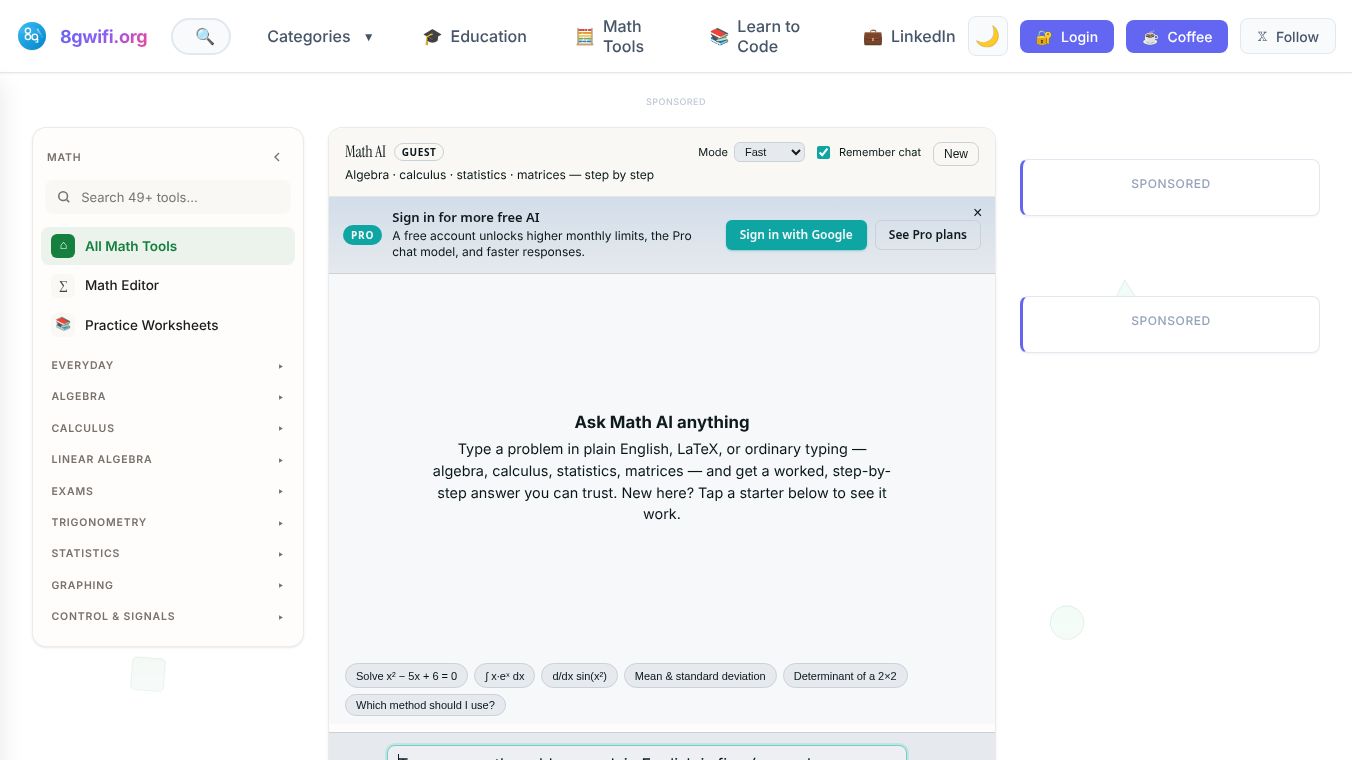Open the Mode dropdown set to Fast
1352x760 pixels.
tap(769, 152)
